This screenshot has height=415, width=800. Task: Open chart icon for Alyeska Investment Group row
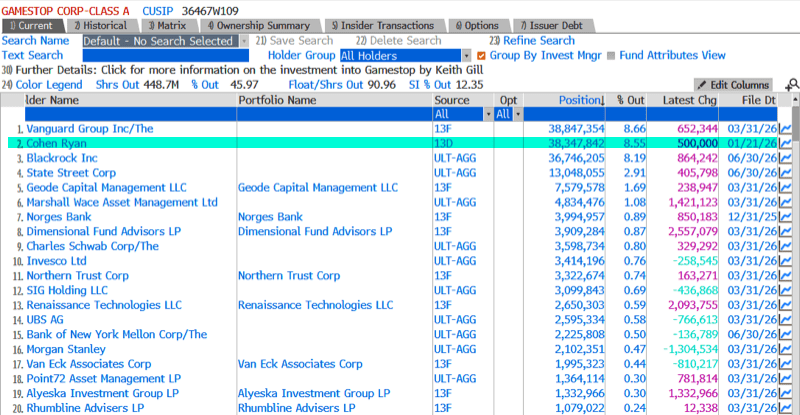click(786, 394)
